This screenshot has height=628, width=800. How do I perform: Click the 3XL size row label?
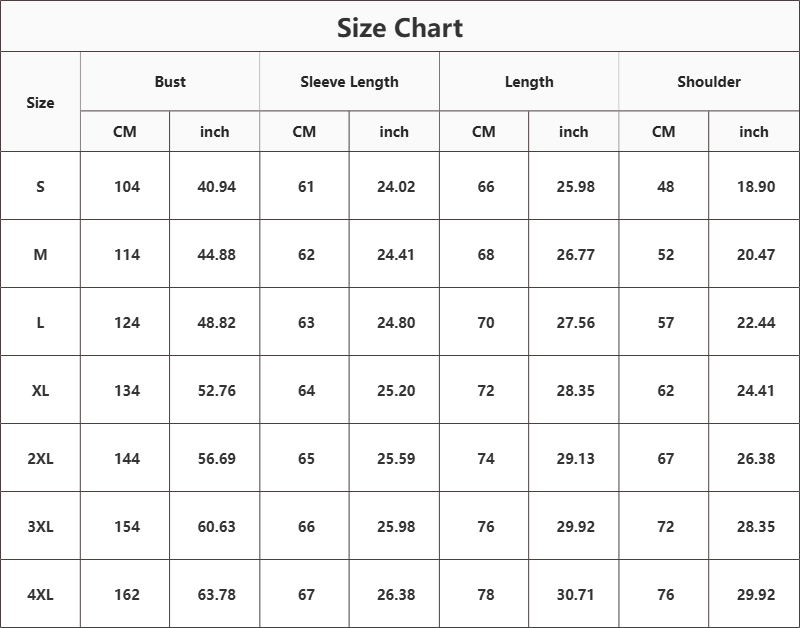pyautogui.click(x=40, y=526)
